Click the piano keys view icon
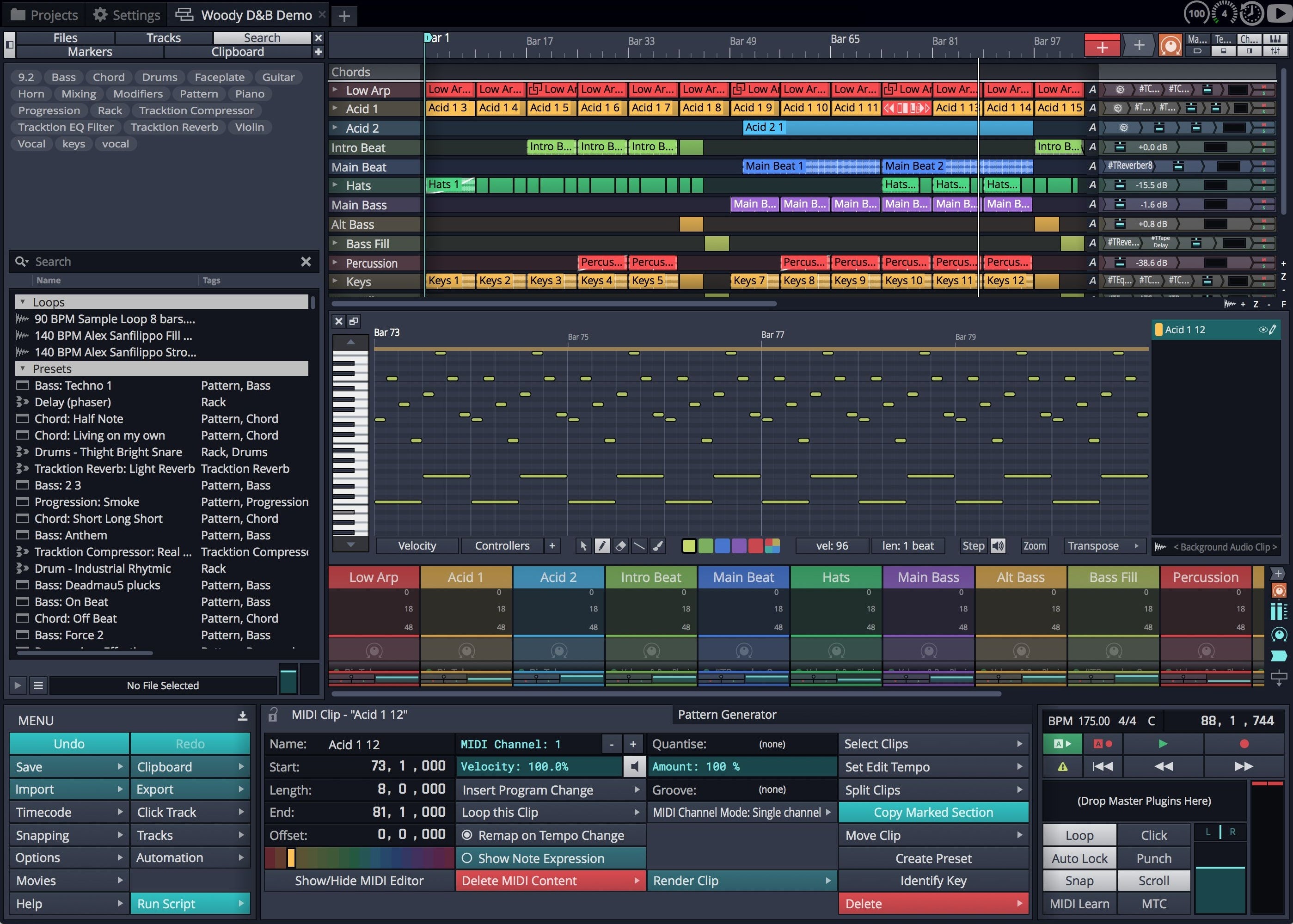Viewport: 1293px width, 924px height. pos(1275,39)
